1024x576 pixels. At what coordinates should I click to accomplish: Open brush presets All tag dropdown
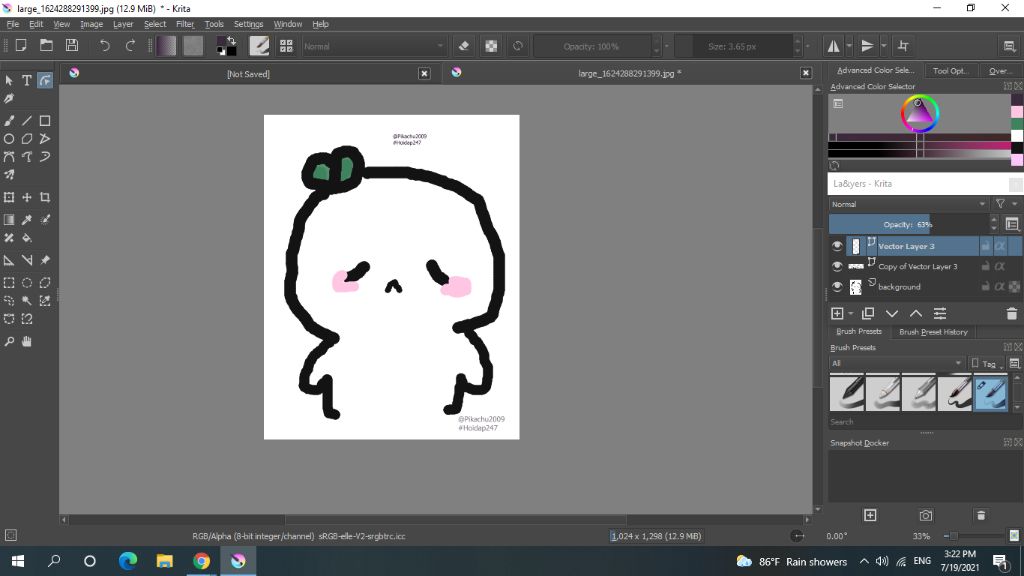pyautogui.click(x=897, y=363)
